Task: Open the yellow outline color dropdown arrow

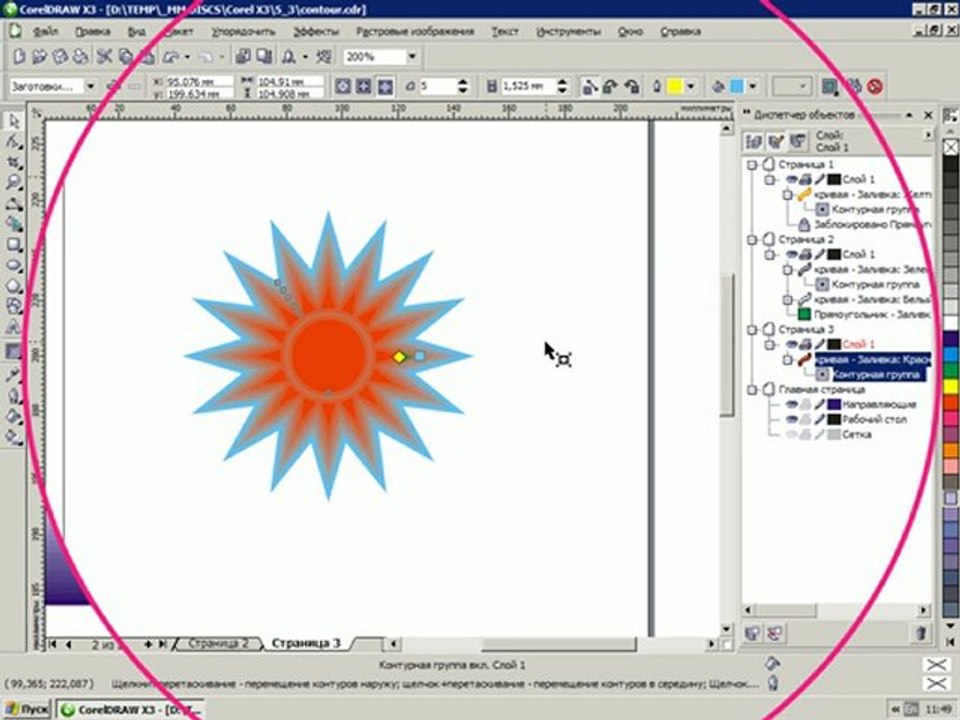Action: (x=690, y=86)
